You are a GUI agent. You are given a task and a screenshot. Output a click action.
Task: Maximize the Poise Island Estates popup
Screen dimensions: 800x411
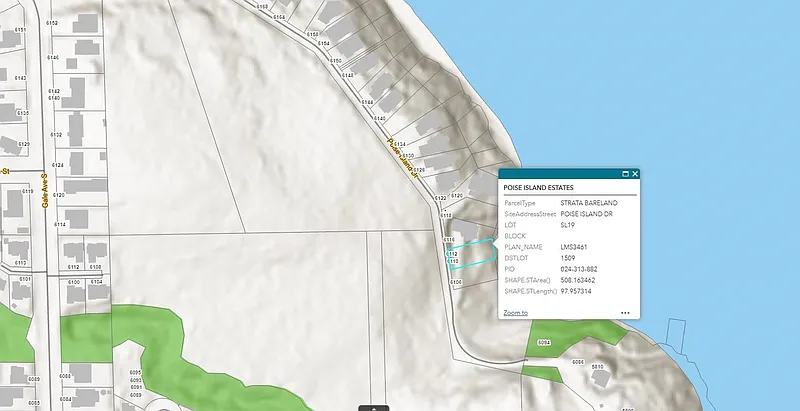[x=625, y=174]
